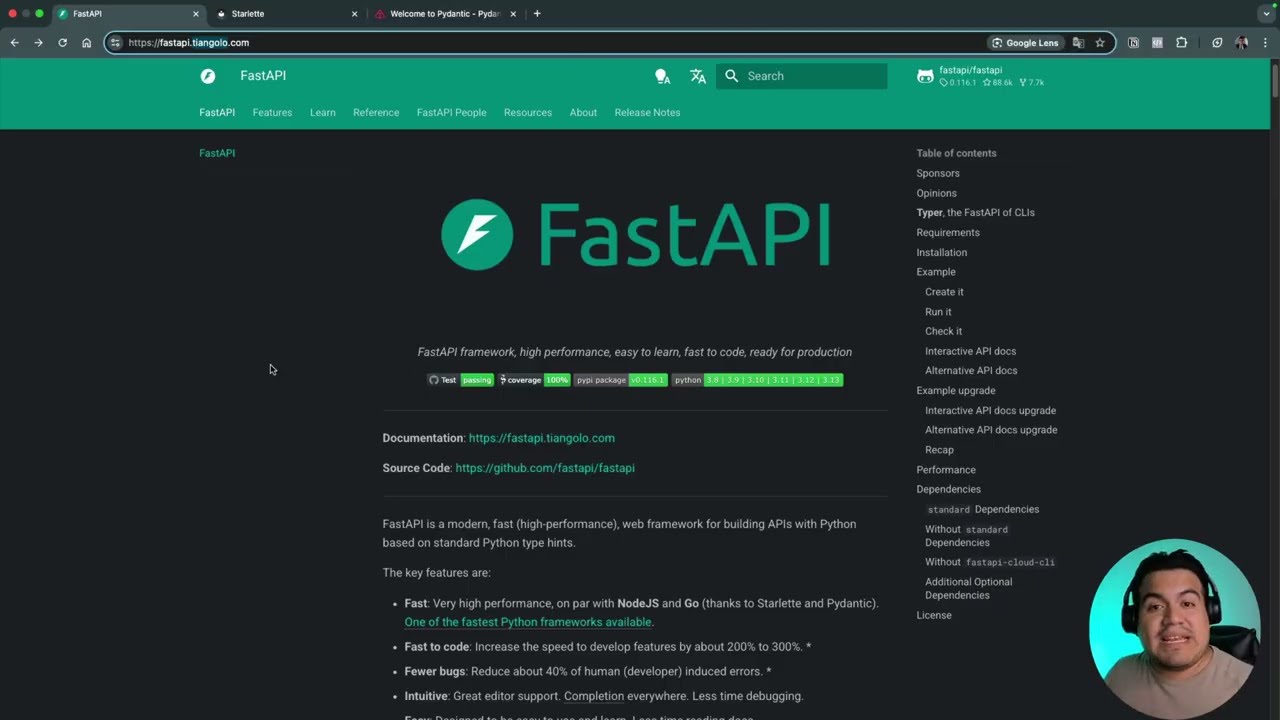The image size is (1280, 720).
Task: Activate the Google Lens button
Action: 1025,43
